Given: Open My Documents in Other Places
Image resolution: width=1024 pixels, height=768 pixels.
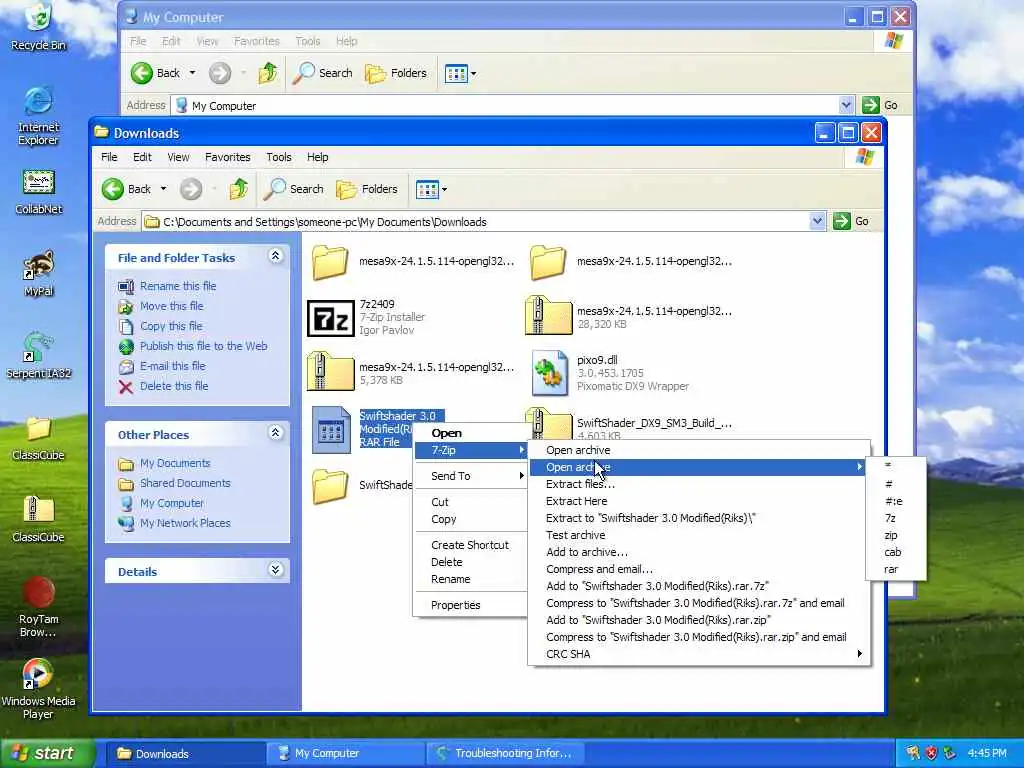Looking at the screenshot, I should [174, 463].
